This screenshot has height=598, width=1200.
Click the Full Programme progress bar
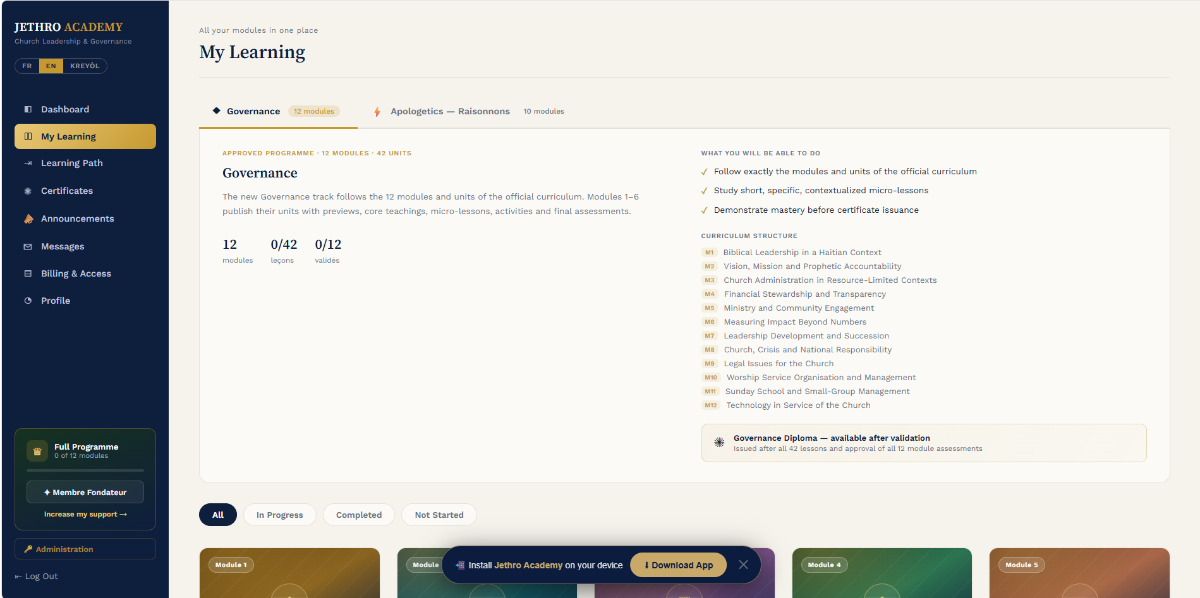tap(85, 470)
